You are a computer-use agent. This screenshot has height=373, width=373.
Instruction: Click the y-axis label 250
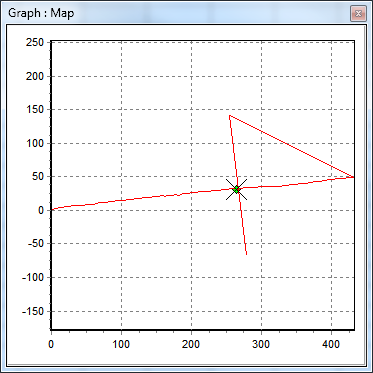[35, 43]
